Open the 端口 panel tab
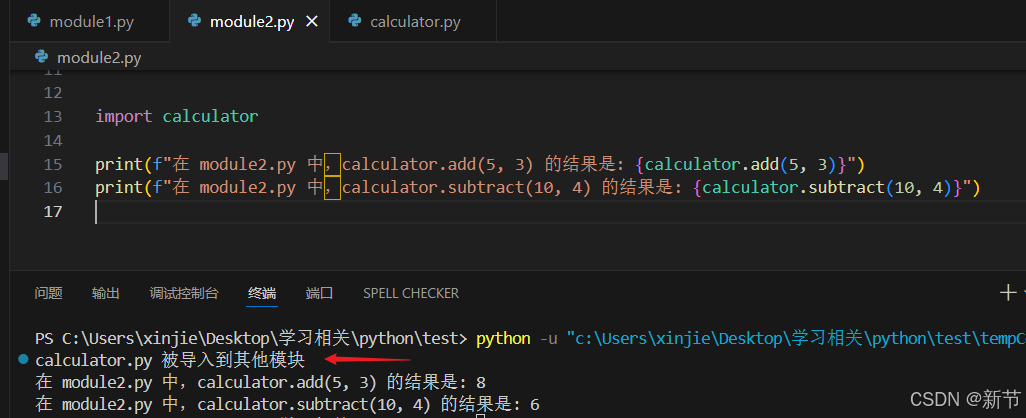This screenshot has width=1026, height=418. (319, 293)
